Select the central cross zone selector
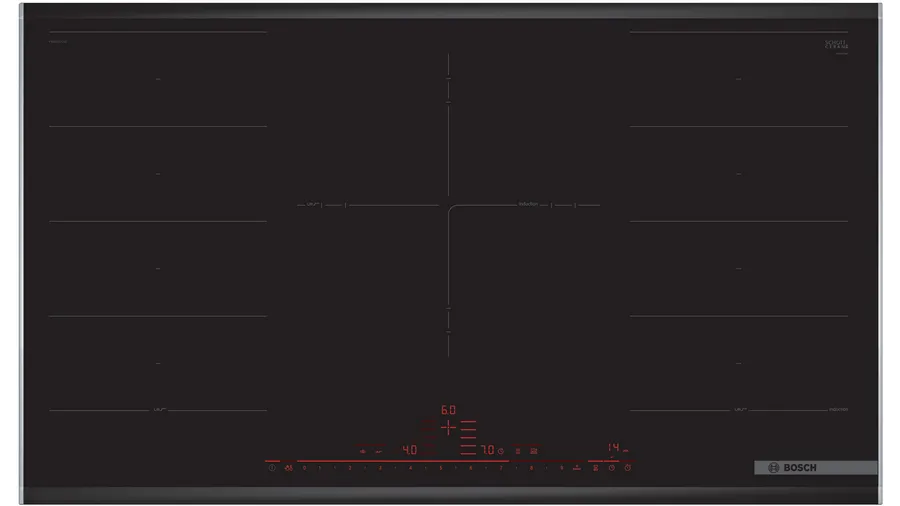This screenshot has height=506, width=900. [x=448, y=428]
